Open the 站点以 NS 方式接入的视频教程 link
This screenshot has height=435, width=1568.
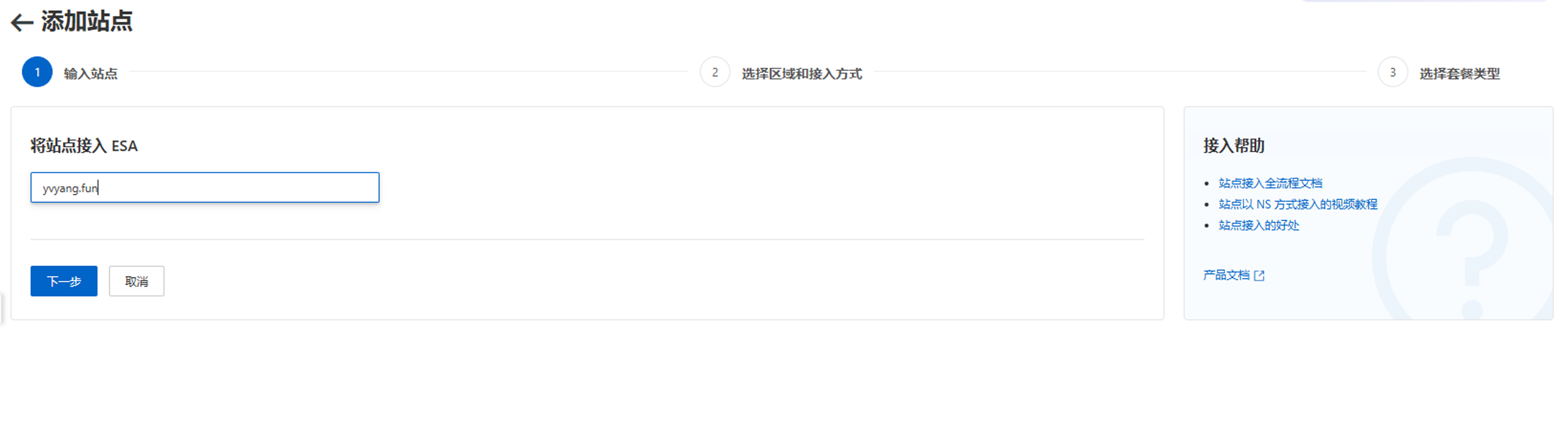click(x=1298, y=205)
